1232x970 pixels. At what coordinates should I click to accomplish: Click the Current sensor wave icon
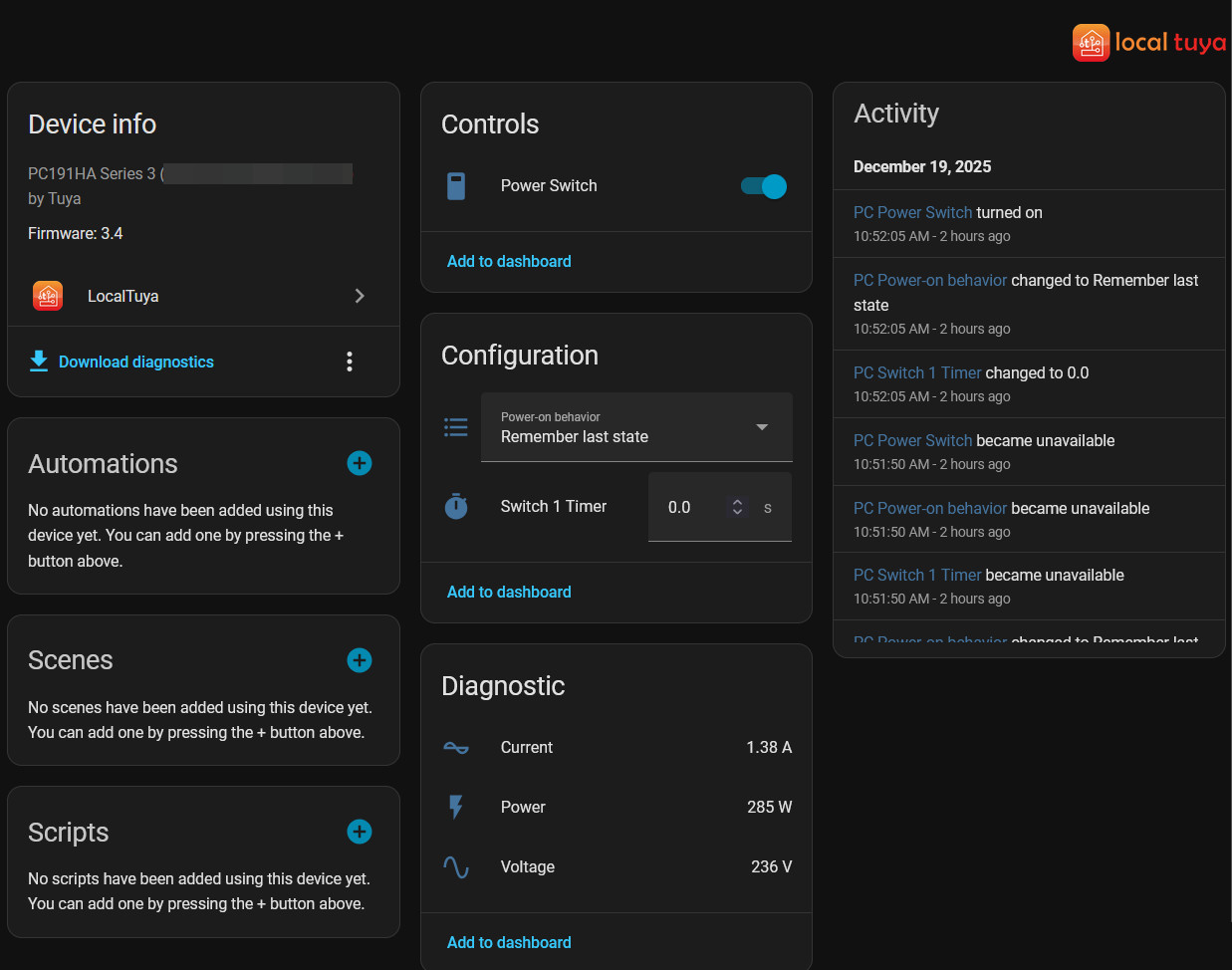click(x=456, y=748)
